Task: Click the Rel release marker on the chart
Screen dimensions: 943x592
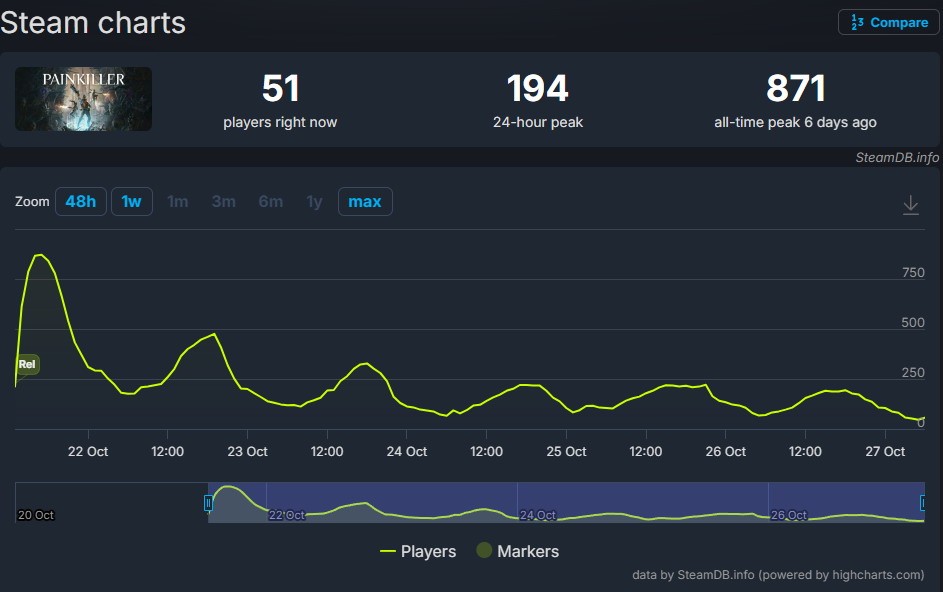Action: pos(26,364)
